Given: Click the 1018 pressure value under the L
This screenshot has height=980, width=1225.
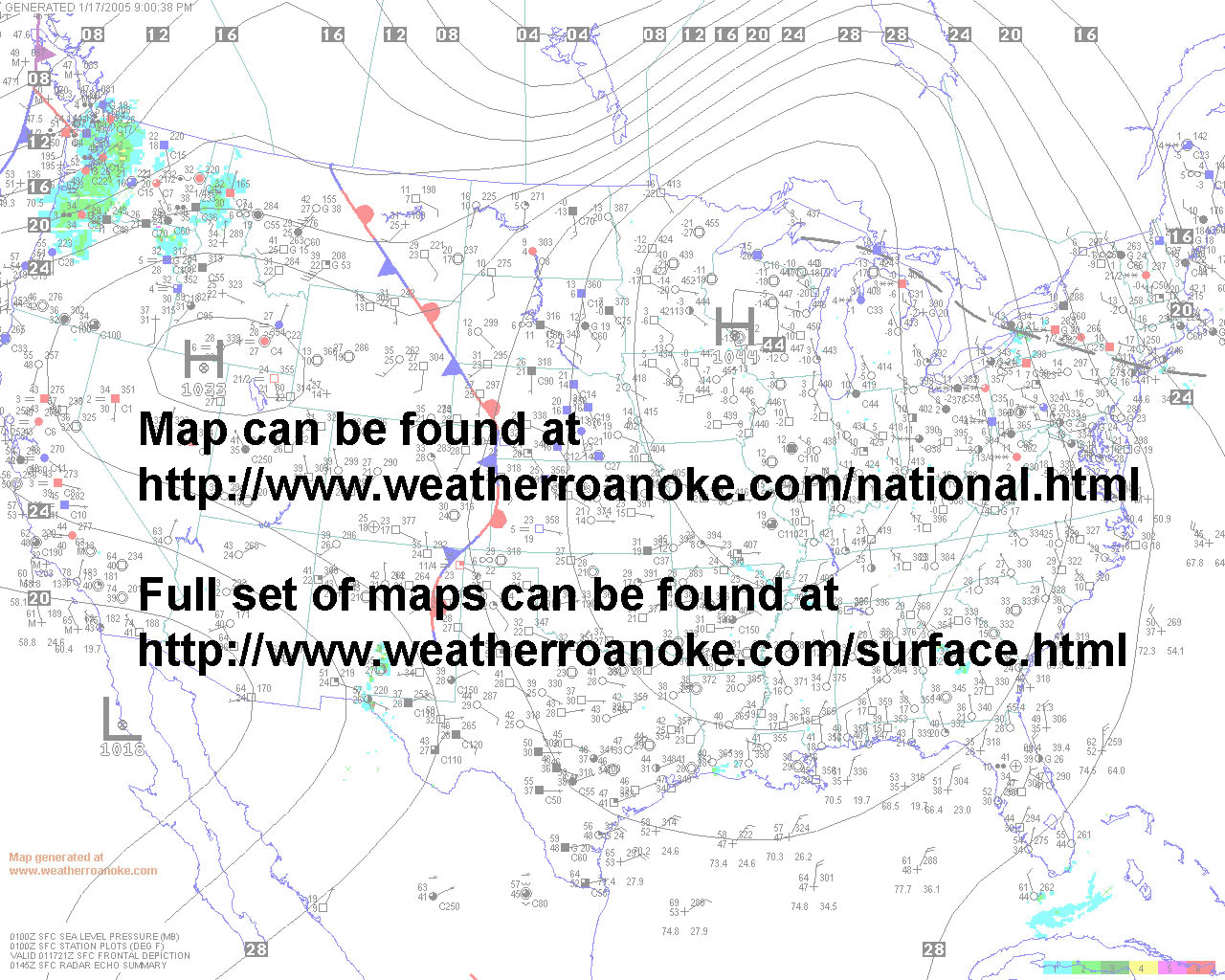Looking at the screenshot, I should click(x=123, y=749).
